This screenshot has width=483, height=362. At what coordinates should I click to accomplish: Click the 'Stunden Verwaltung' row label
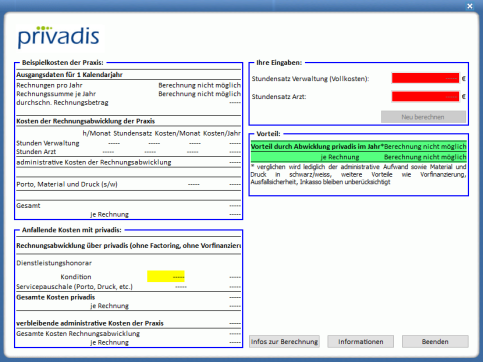click(48, 143)
